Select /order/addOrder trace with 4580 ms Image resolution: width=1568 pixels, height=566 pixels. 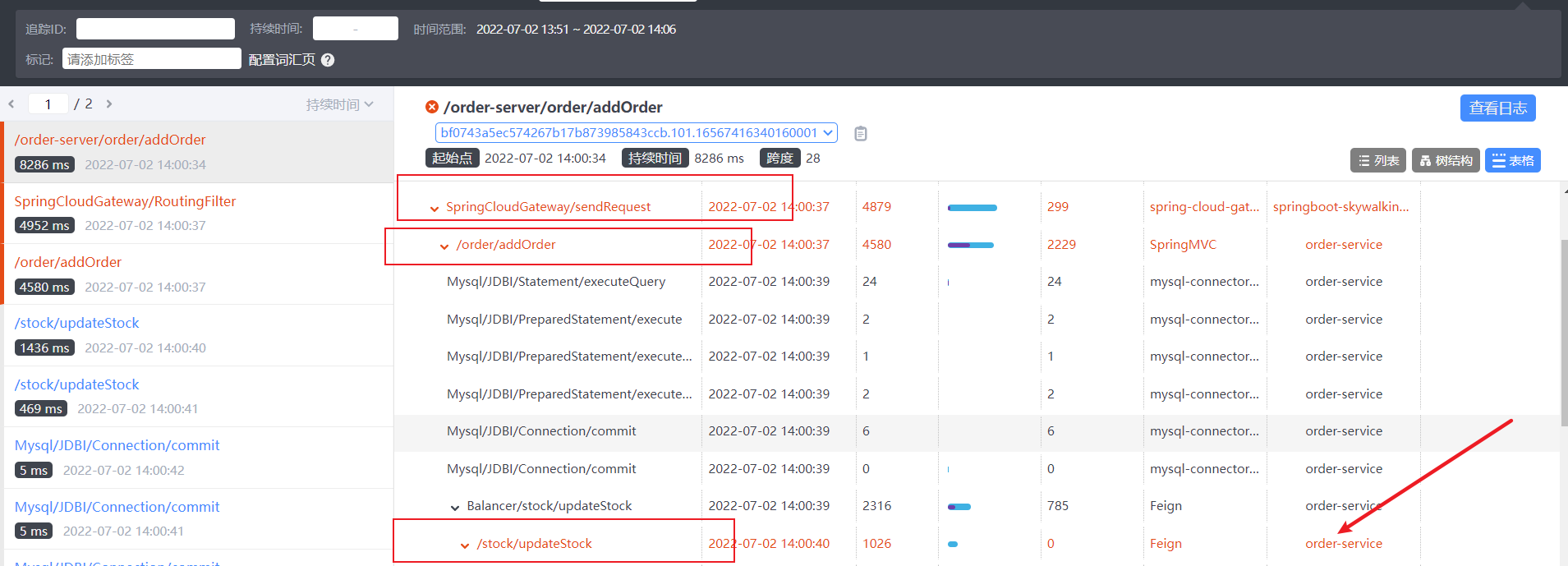199,274
